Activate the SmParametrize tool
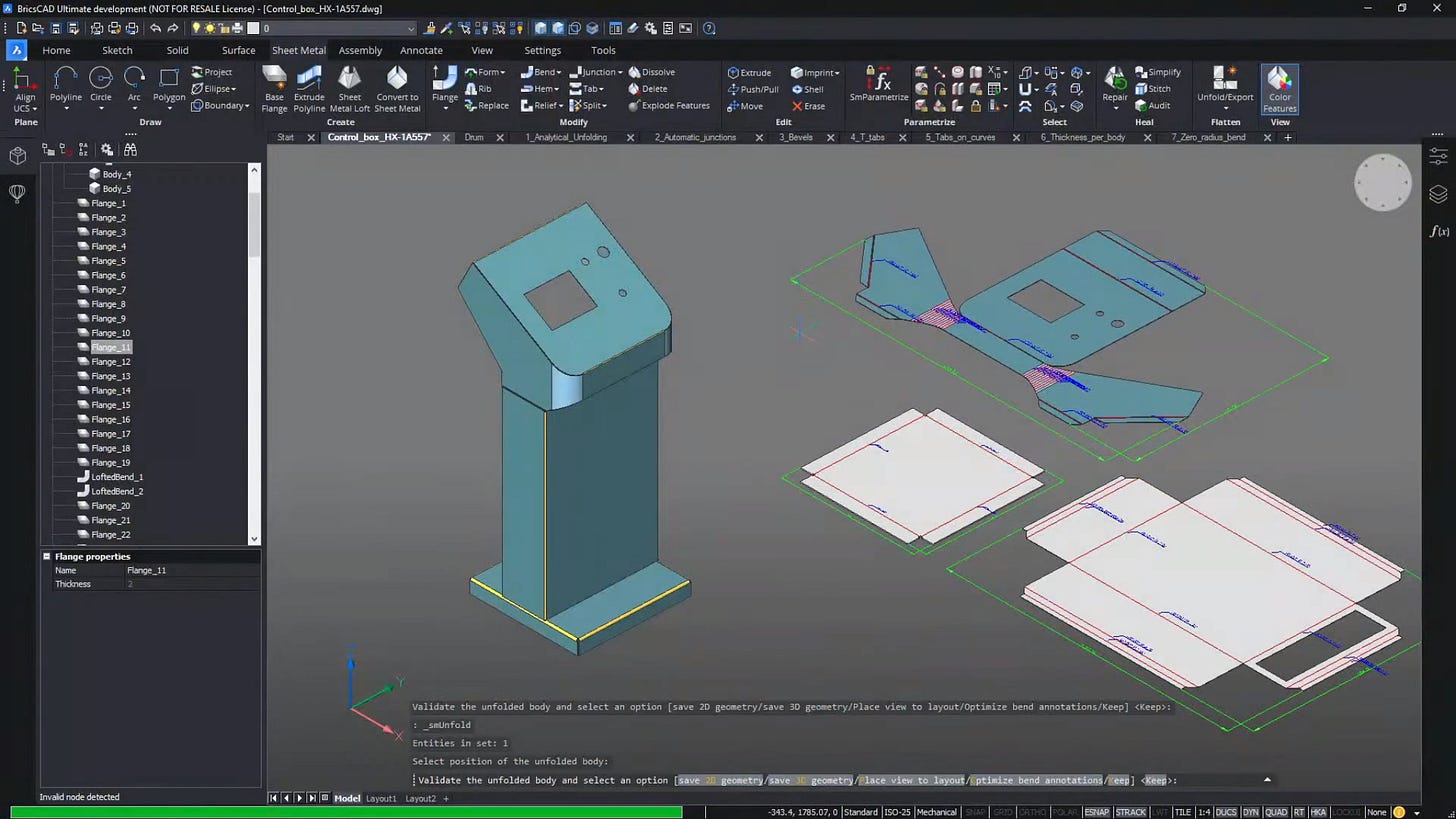 pos(879,85)
